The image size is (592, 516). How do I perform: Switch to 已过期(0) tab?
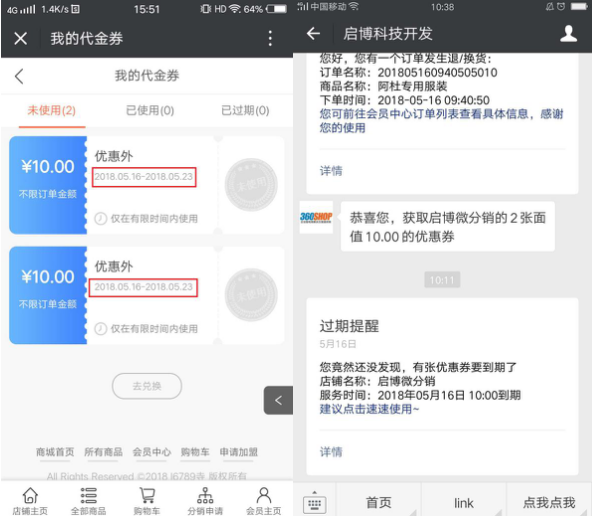(x=245, y=111)
